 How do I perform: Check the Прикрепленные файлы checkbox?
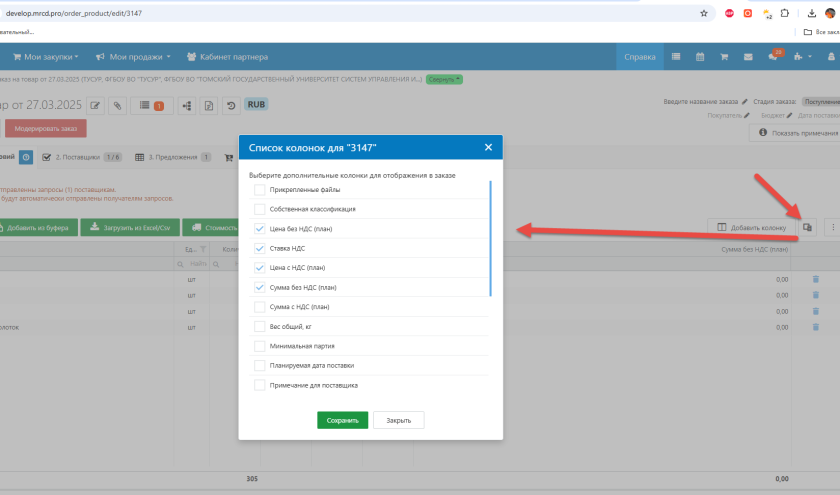click(x=259, y=190)
